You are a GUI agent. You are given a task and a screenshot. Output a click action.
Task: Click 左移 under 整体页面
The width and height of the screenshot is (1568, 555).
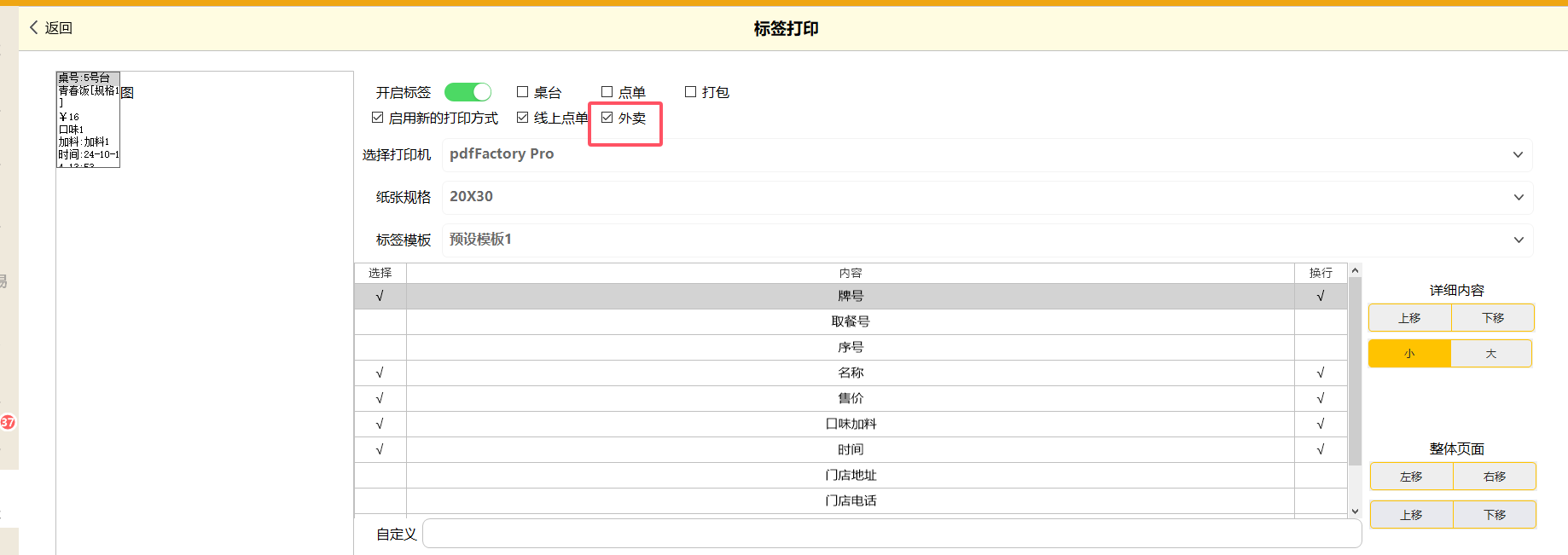point(1411,477)
